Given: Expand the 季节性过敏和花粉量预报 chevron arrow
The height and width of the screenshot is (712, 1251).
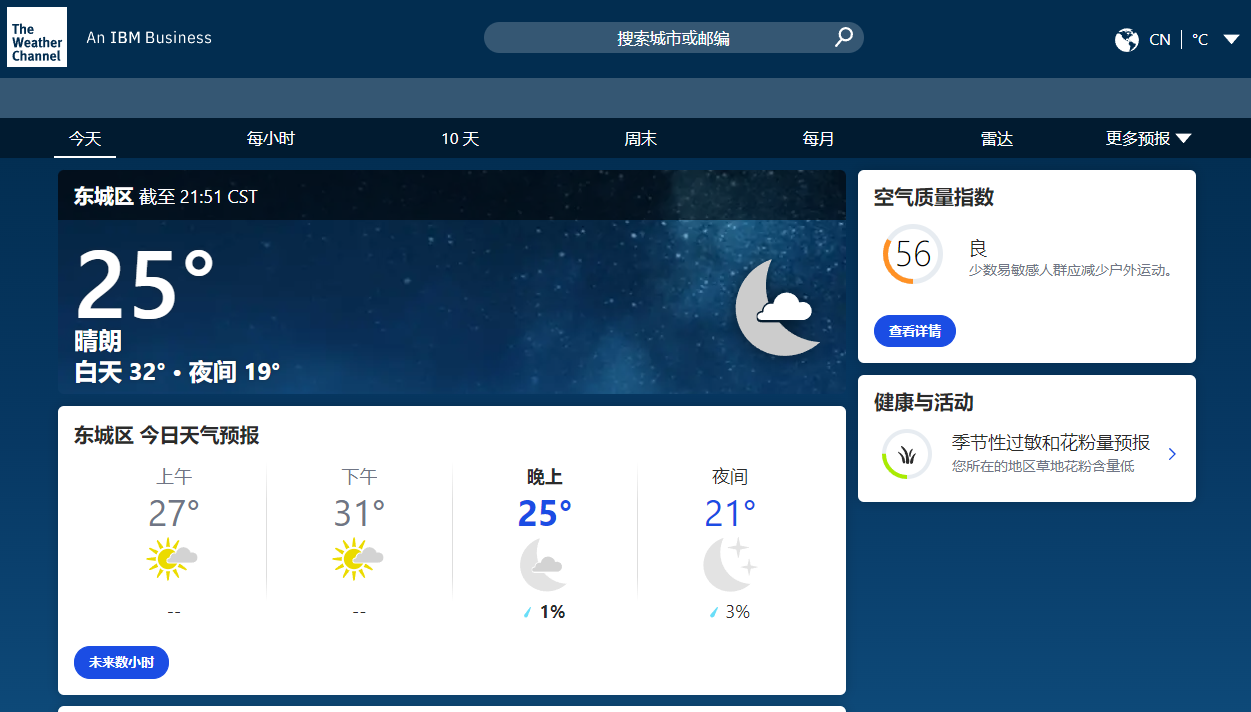Looking at the screenshot, I should coord(1172,453).
